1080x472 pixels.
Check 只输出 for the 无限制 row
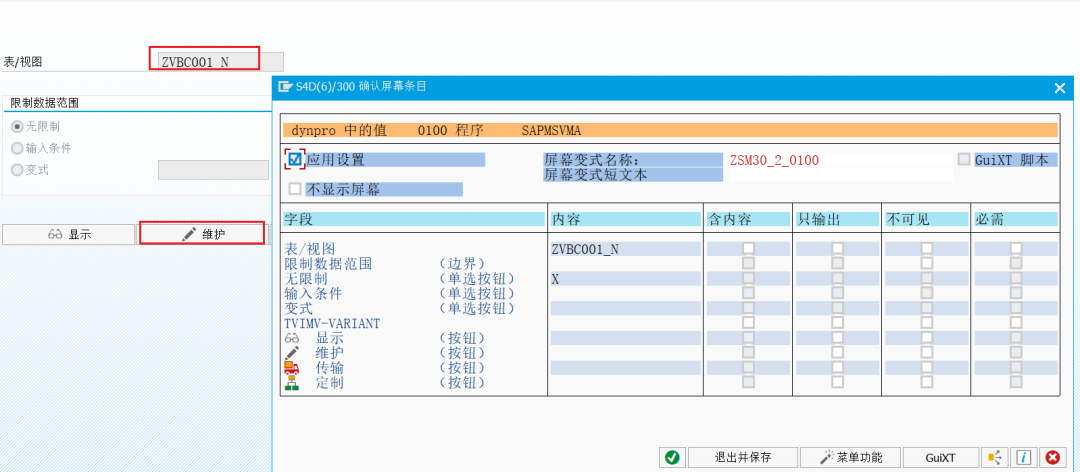[x=838, y=278]
